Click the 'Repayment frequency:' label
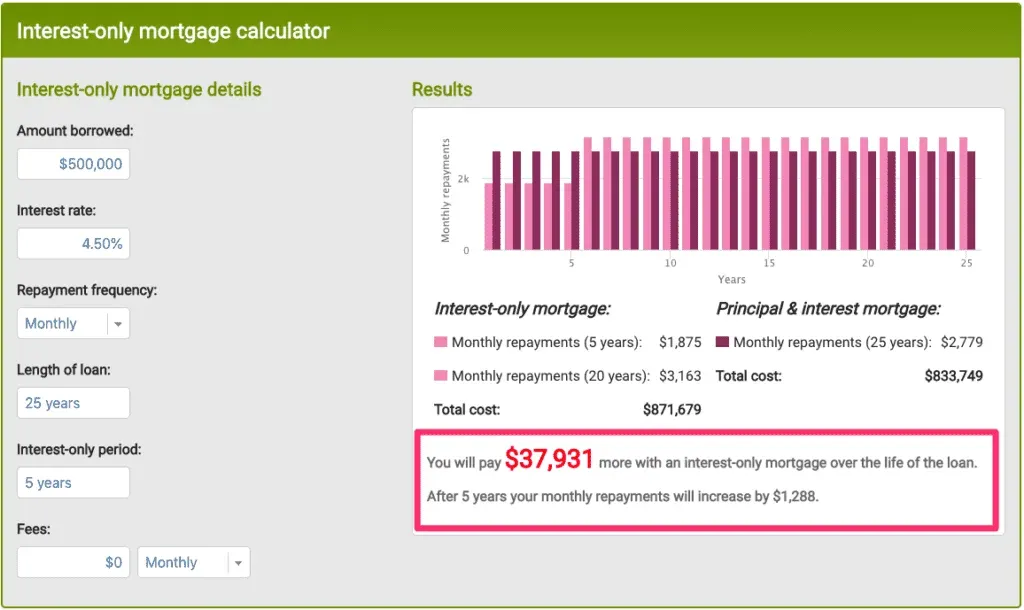Image resolution: width=1024 pixels, height=610 pixels. point(87,290)
